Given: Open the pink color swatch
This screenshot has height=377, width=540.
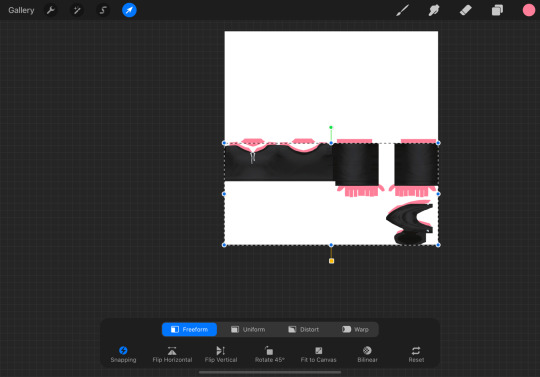Looking at the screenshot, I should tap(529, 10).
